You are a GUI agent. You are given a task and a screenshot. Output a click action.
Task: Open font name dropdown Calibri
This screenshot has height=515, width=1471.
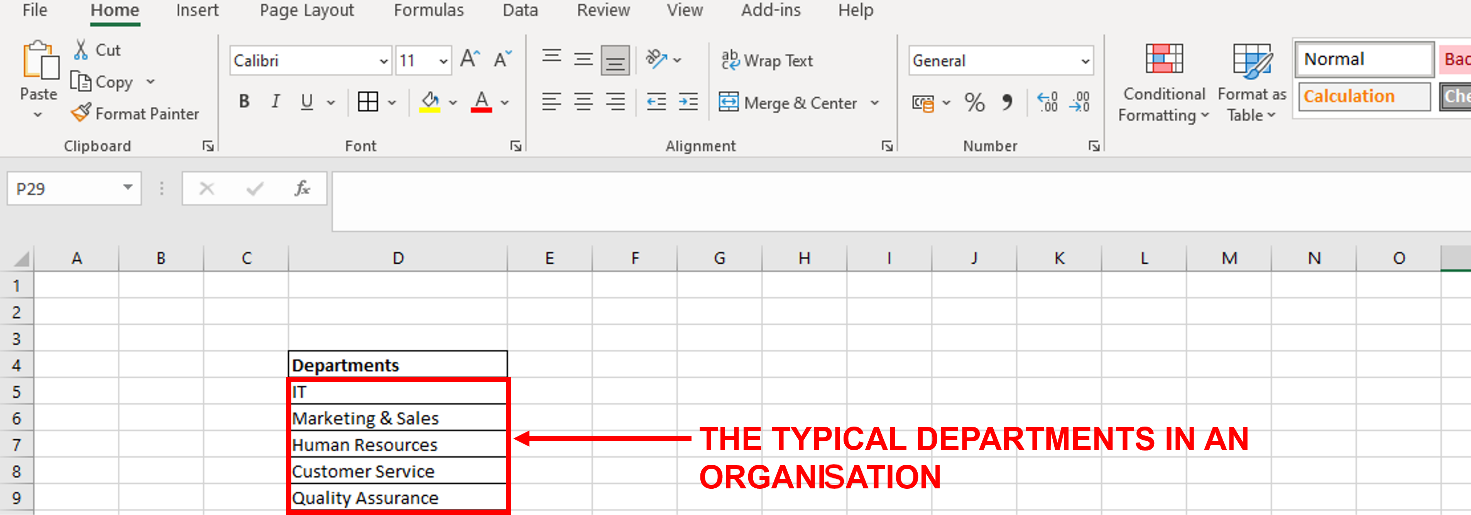[384, 61]
